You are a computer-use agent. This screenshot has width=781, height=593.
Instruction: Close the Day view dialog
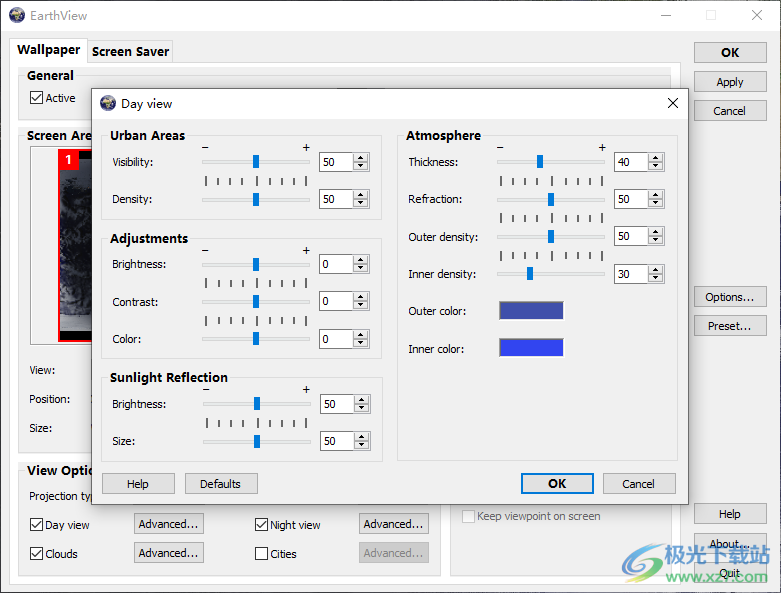(x=672, y=103)
